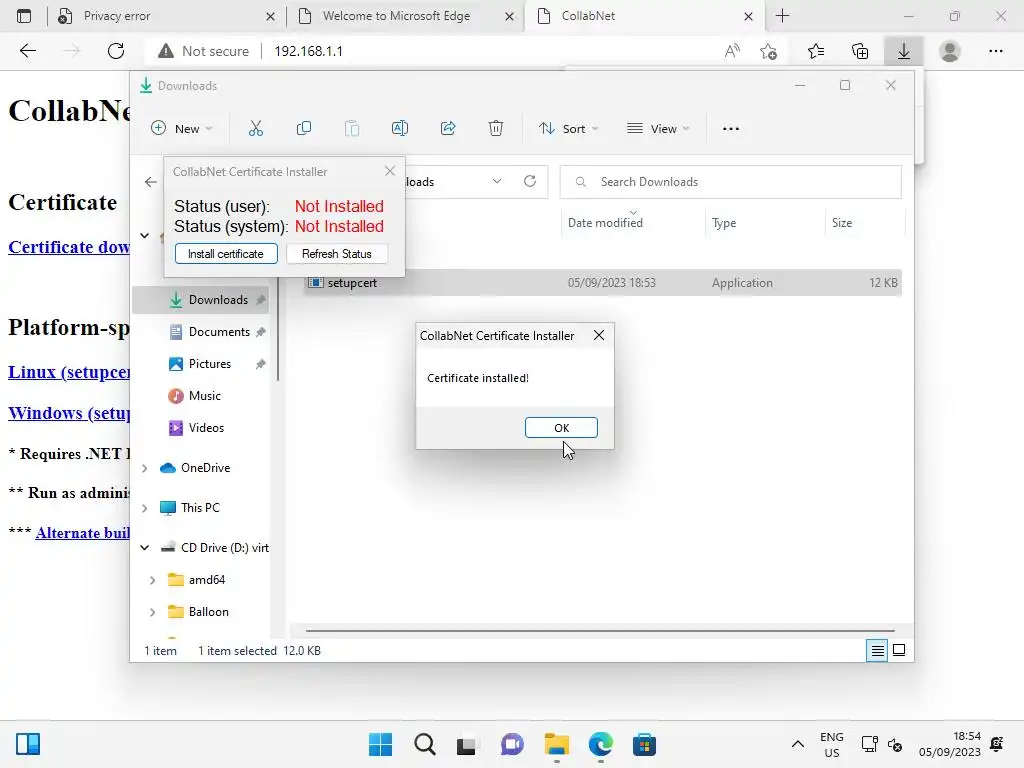The image size is (1024, 768).
Task: Open the Edge Downloads toolbar icon
Action: click(904, 51)
